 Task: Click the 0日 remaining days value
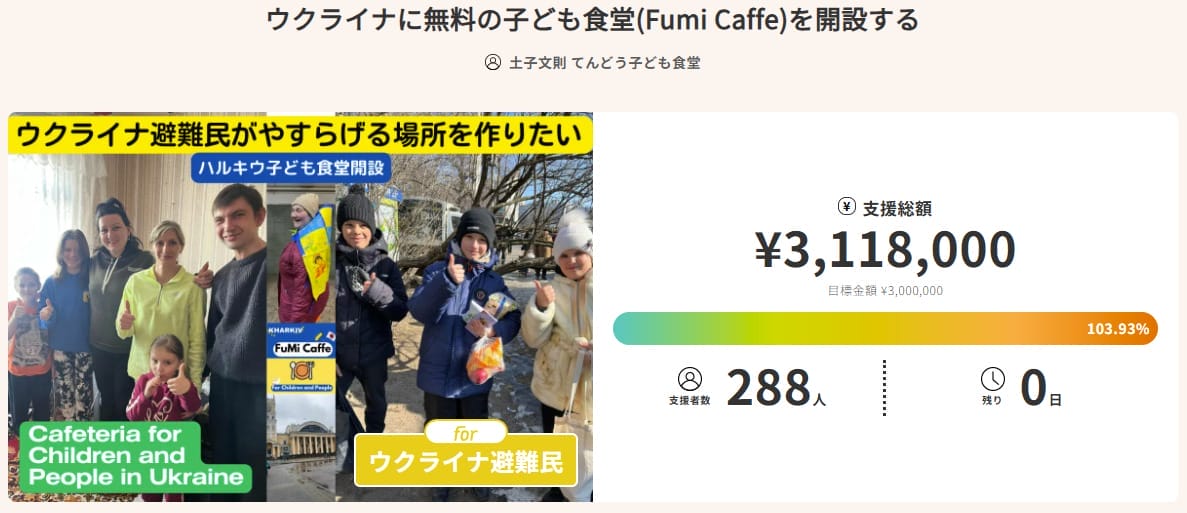coord(1040,389)
